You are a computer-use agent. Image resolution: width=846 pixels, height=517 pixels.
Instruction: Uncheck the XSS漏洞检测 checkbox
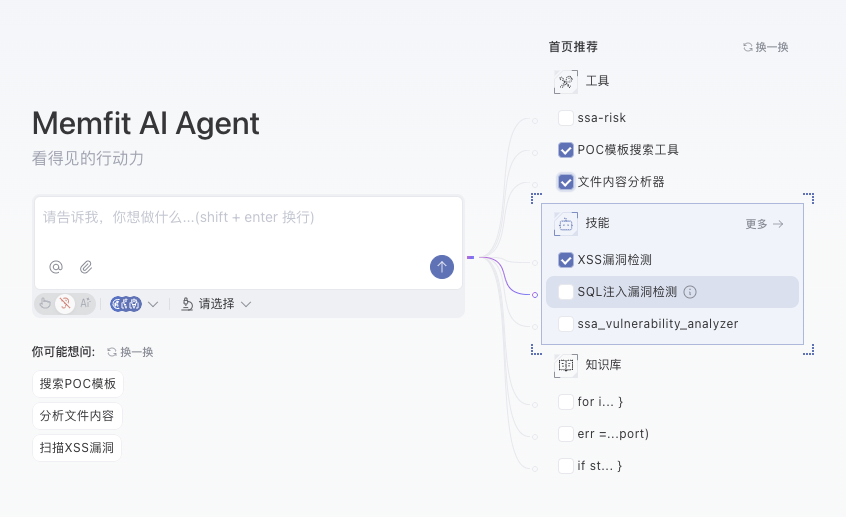coord(566,260)
